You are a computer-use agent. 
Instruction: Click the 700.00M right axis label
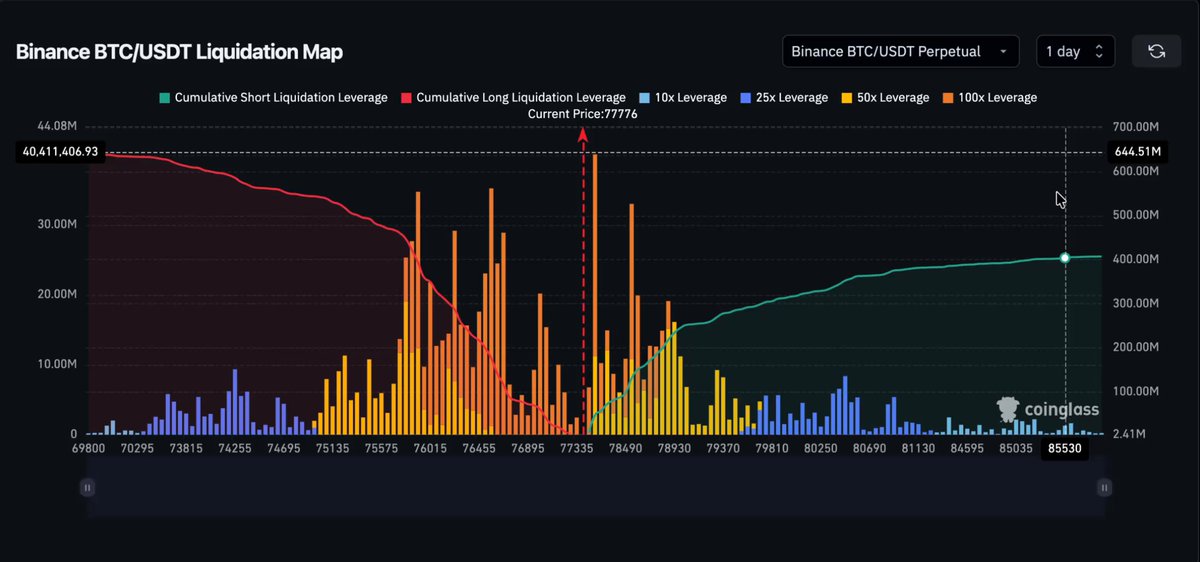(1135, 127)
